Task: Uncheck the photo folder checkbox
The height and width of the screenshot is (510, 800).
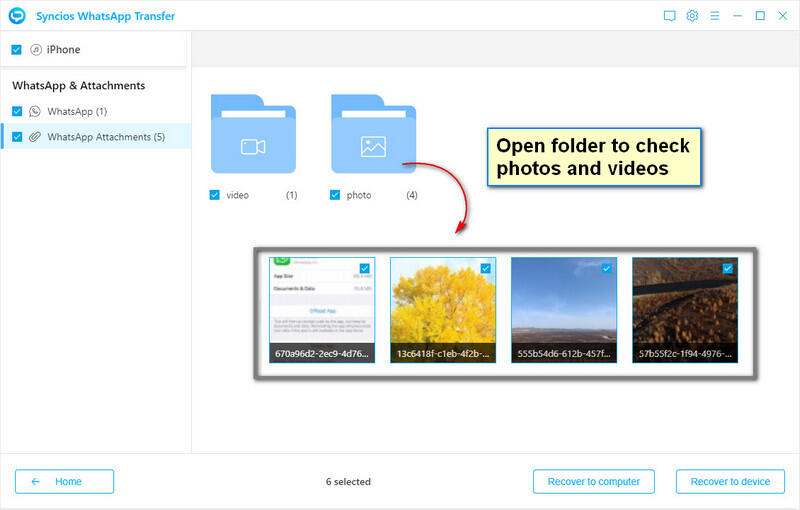Action: tap(335, 195)
